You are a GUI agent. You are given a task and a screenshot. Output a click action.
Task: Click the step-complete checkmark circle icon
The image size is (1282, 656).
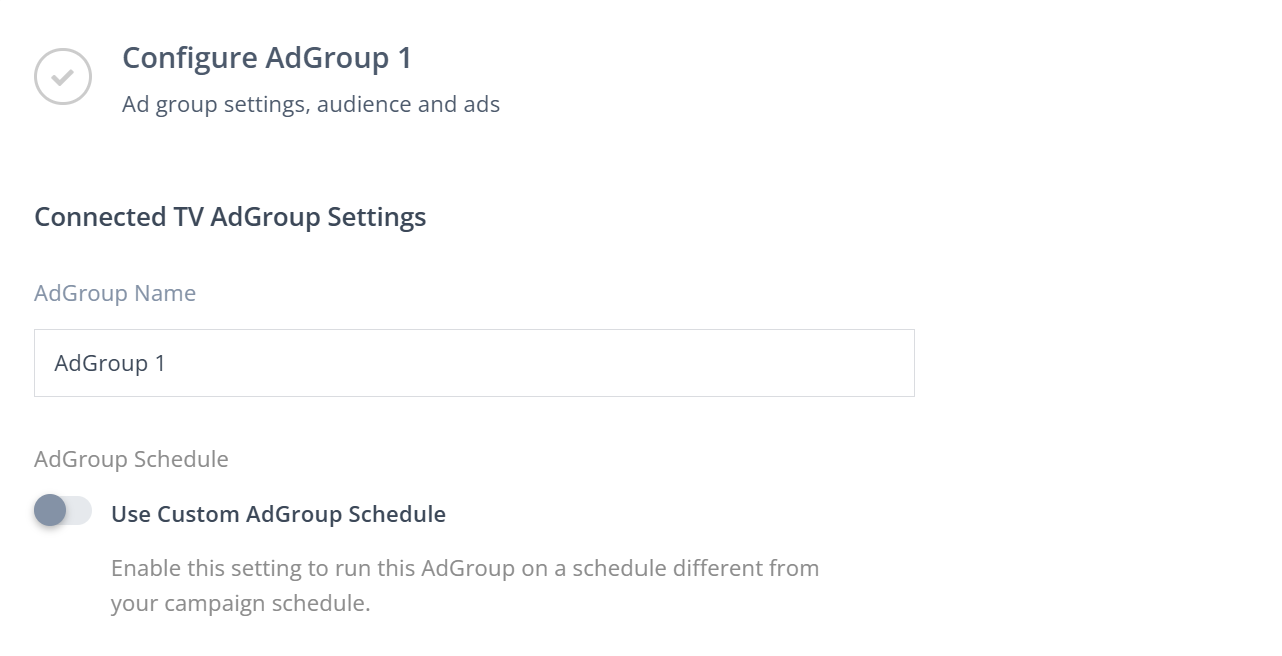click(x=63, y=77)
